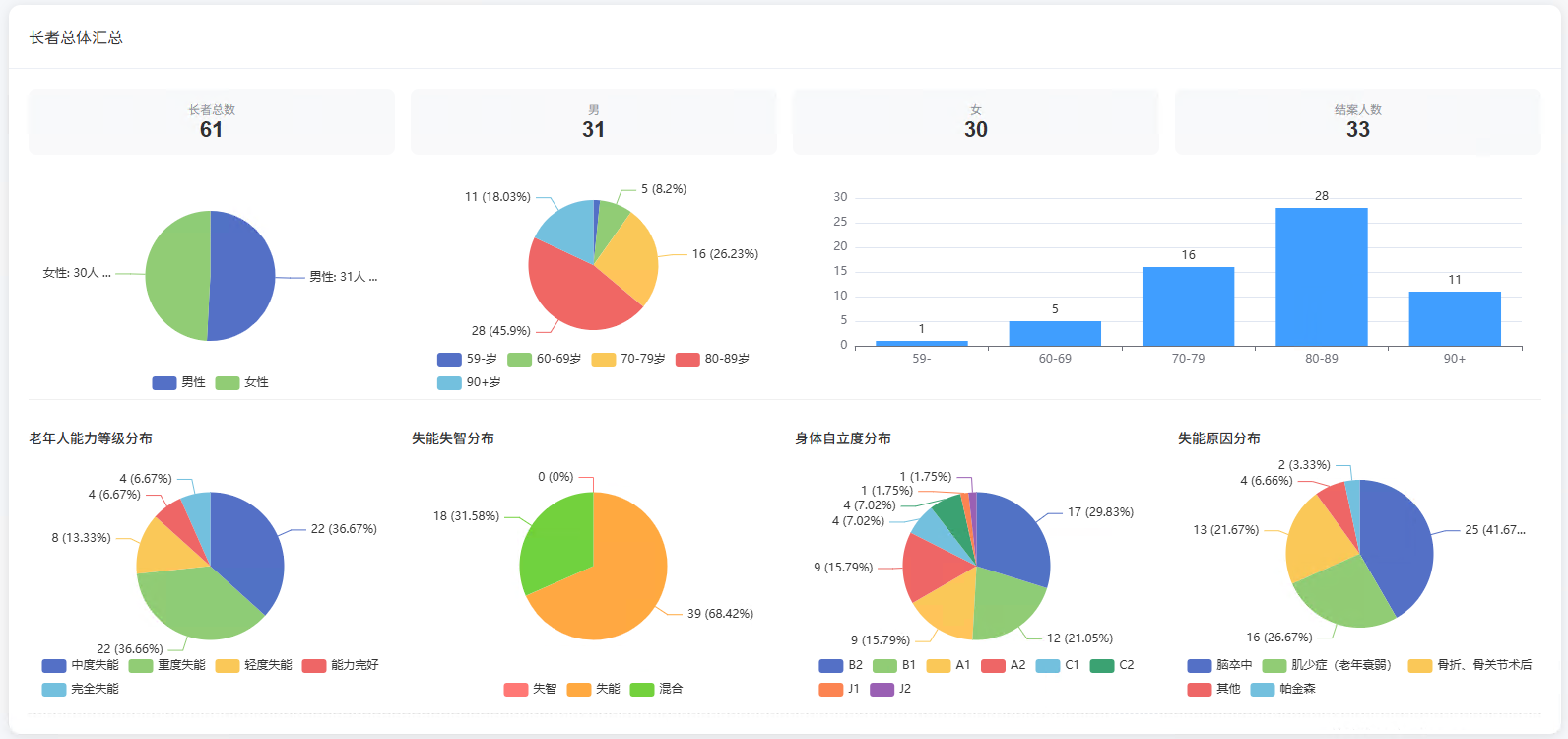The width and height of the screenshot is (1568, 739).
Task: Toggle the 肌少症（老年衰弱） legend item
Action: (x=1327, y=665)
